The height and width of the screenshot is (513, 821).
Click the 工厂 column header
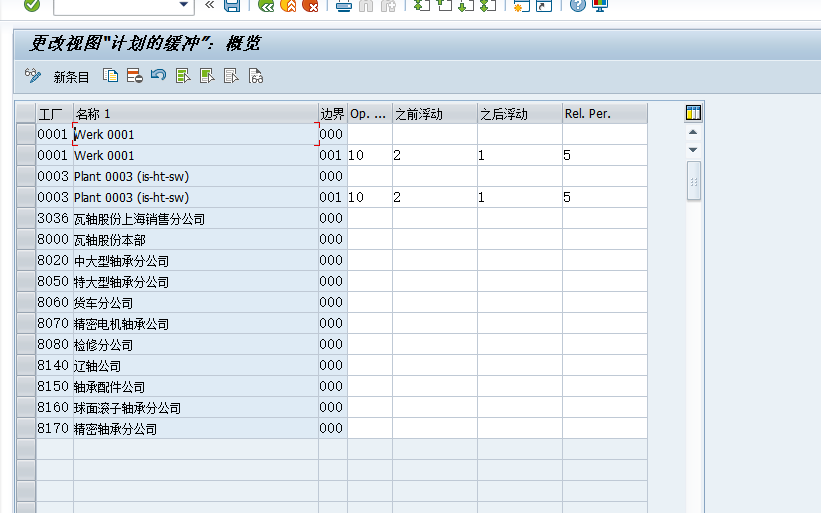pyautogui.click(x=54, y=114)
